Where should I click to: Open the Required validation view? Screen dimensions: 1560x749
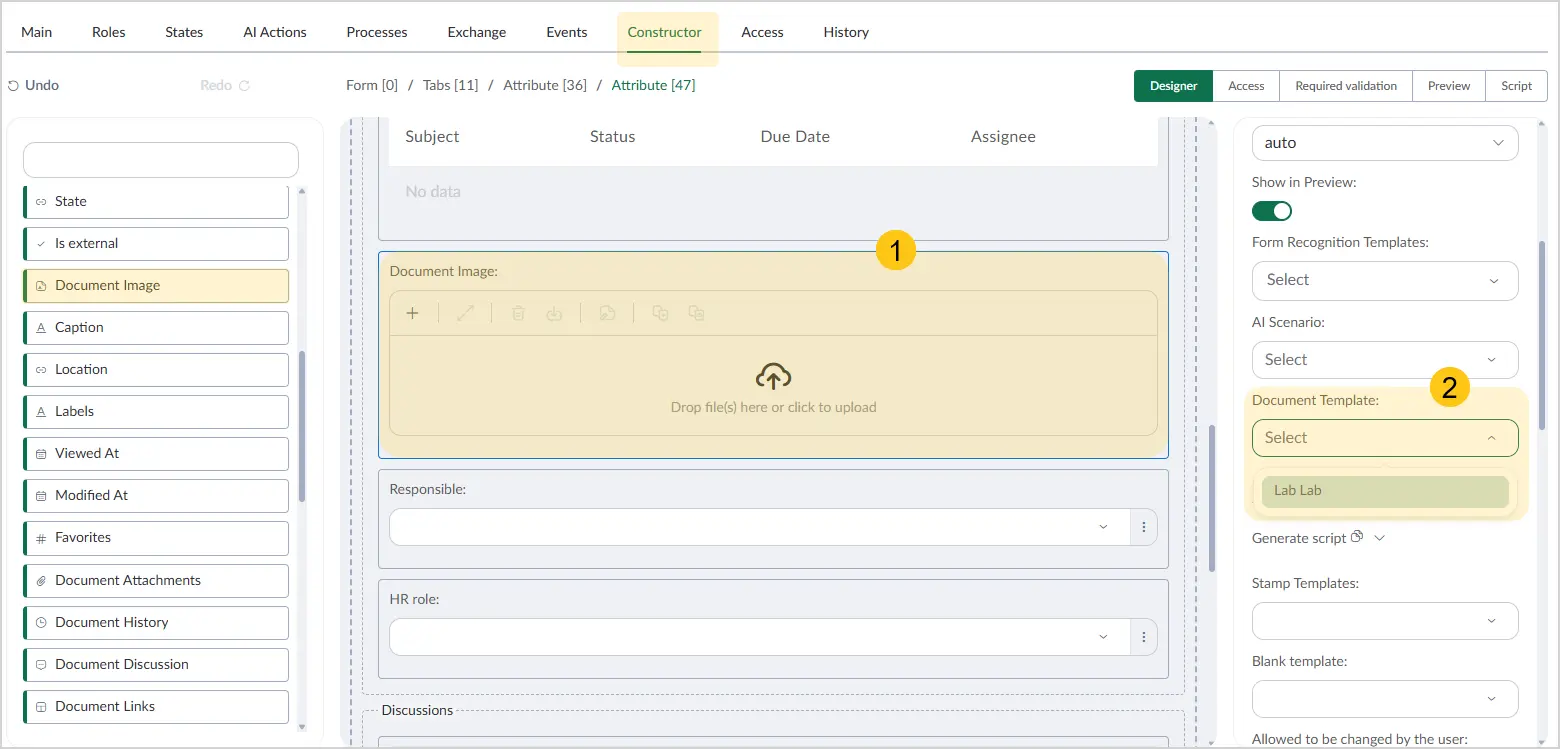(1346, 86)
